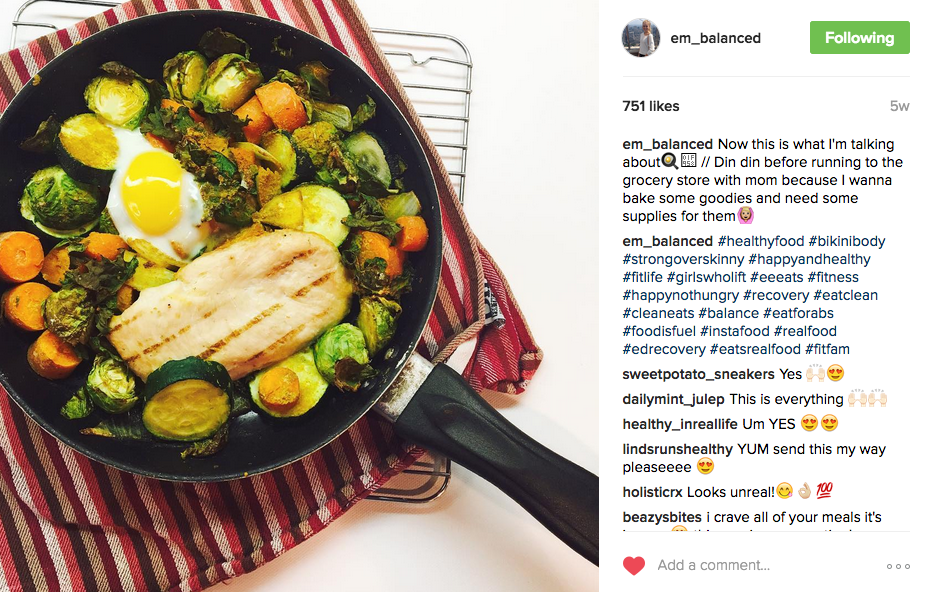Visit lindsrunshealthy commenter profile
Screen dimensions: 931x592
click(677, 449)
